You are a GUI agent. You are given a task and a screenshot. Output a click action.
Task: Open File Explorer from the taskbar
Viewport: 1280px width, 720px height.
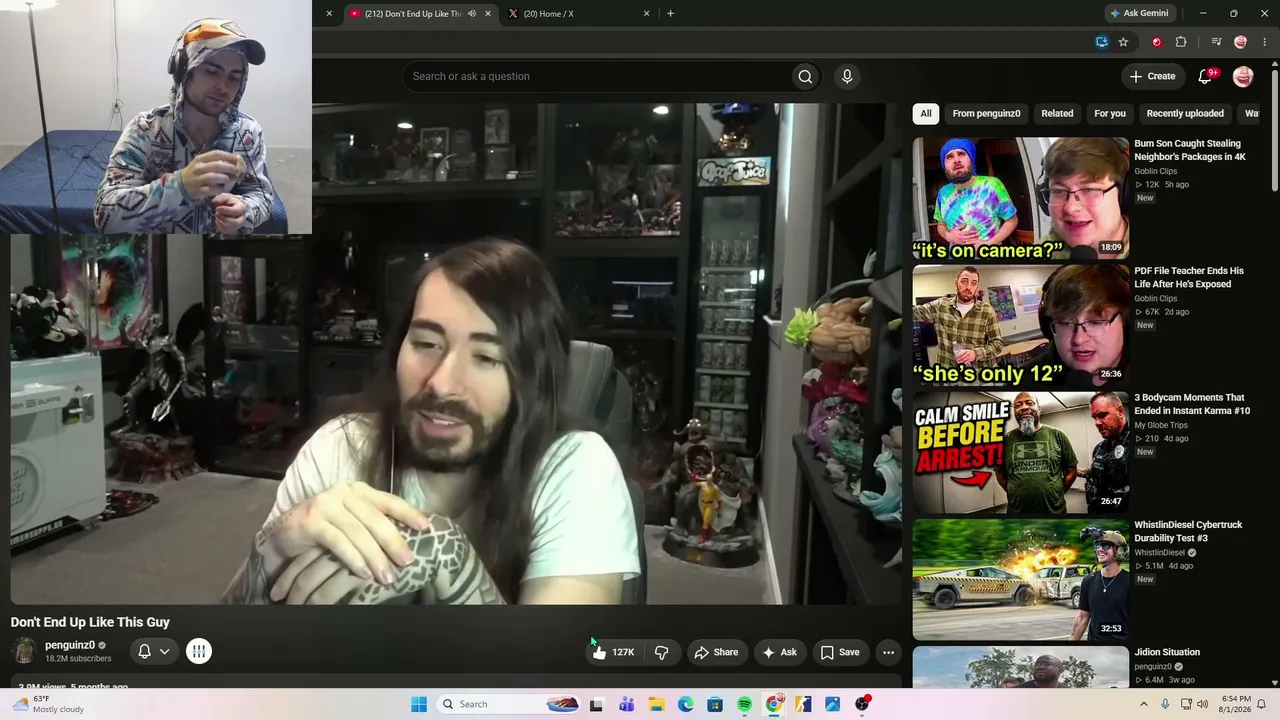(656, 704)
